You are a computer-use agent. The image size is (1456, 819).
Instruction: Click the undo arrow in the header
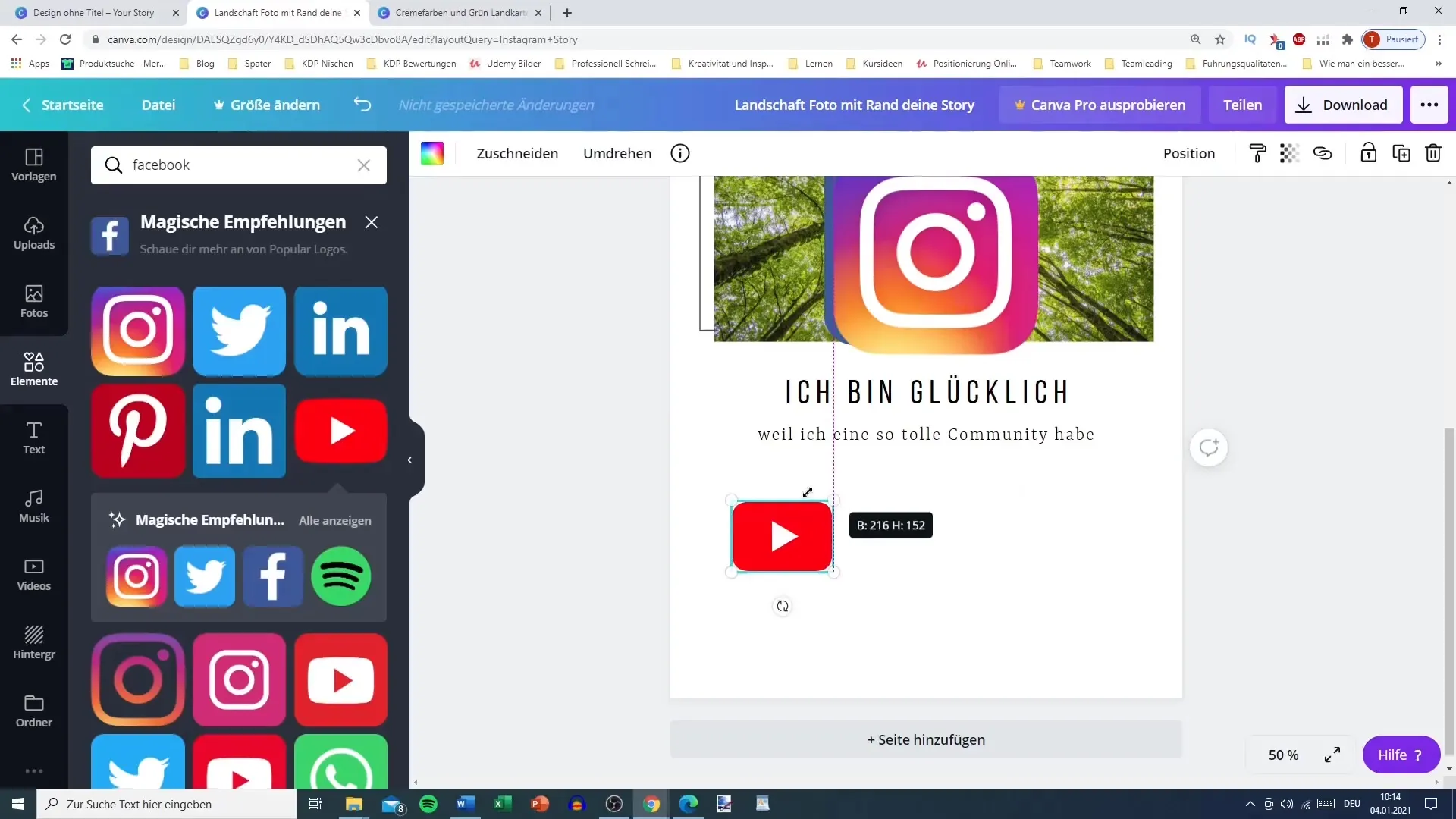[x=362, y=105]
